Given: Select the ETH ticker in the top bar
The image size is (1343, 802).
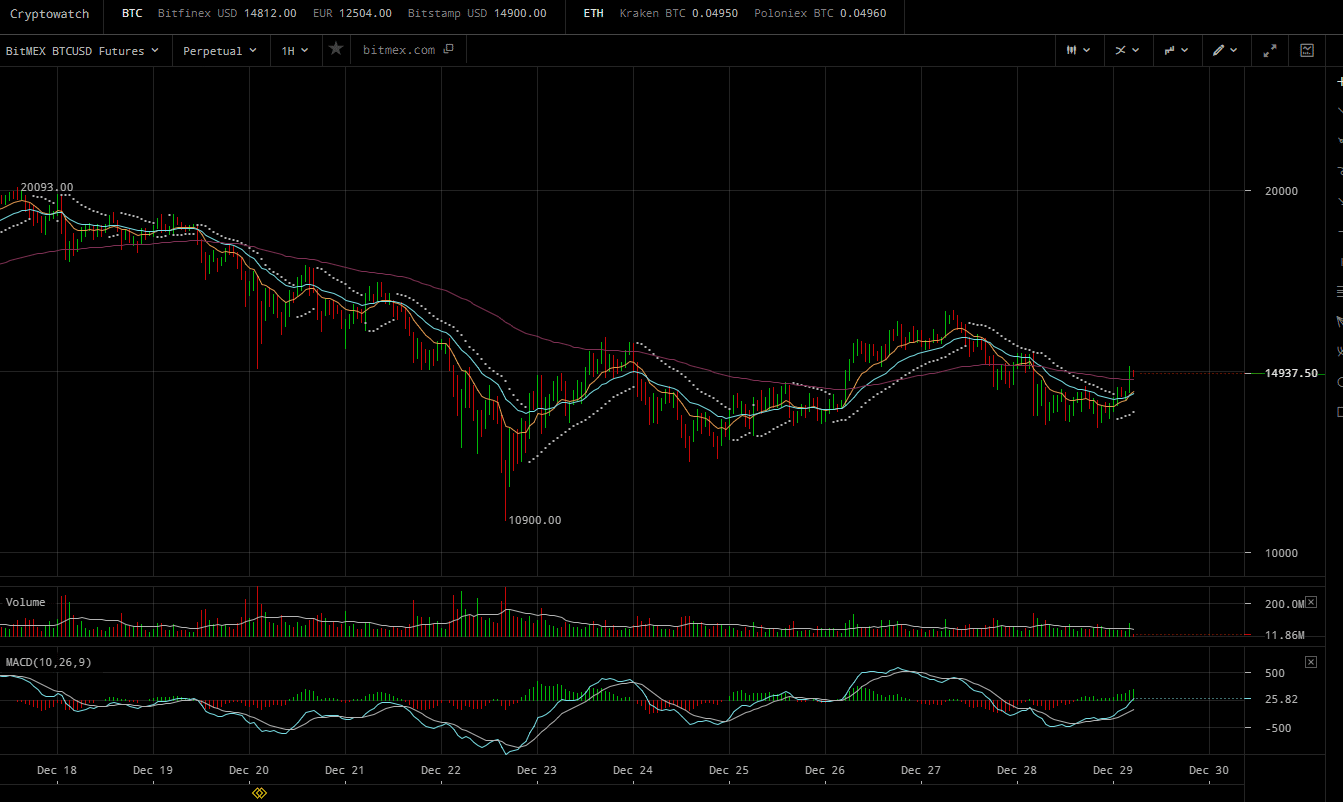Looking at the screenshot, I should coord(593,14).
